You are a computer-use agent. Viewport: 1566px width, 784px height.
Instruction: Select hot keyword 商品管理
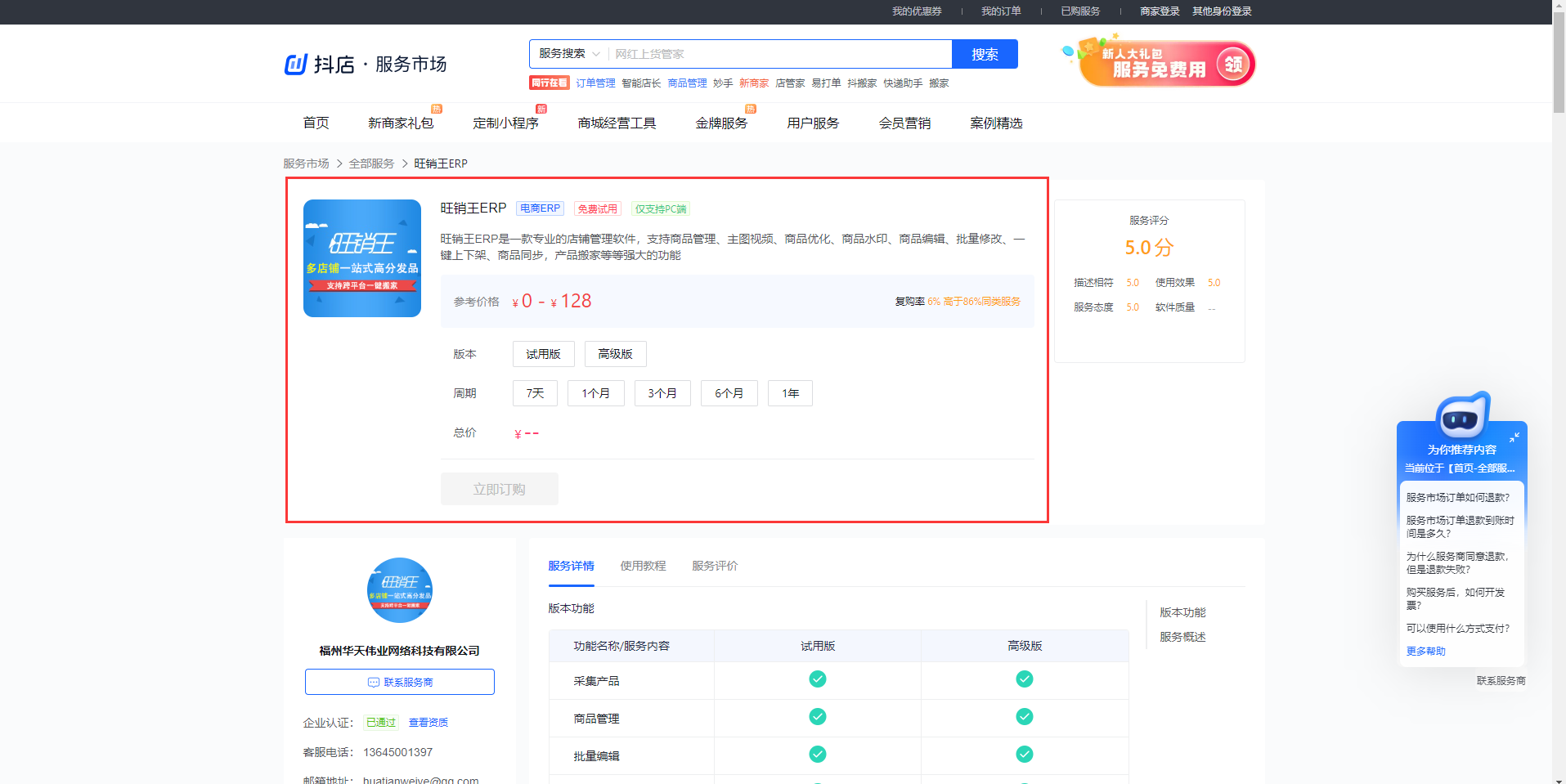(687, 83)
